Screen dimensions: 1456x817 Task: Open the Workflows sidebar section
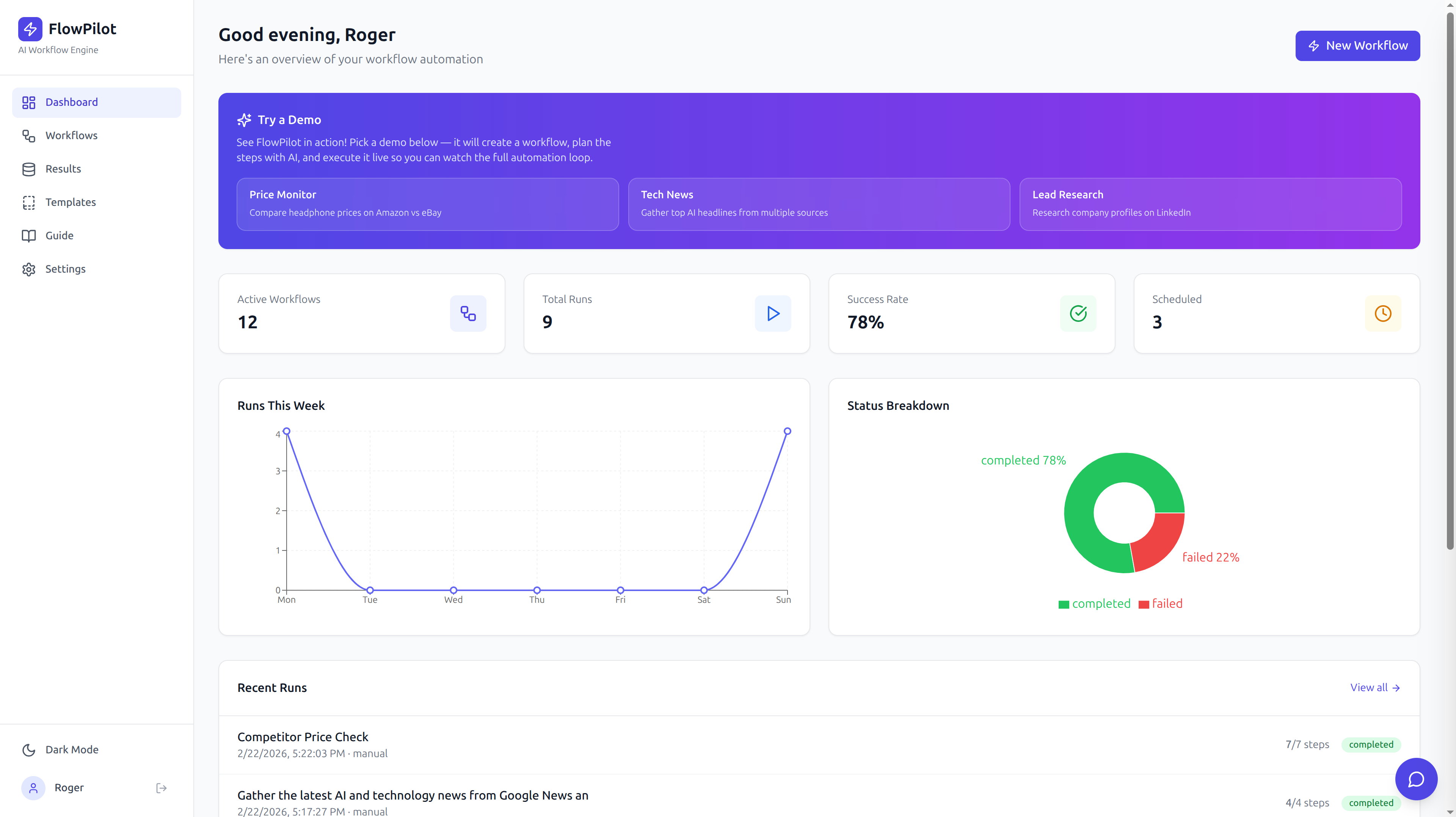[71, 136]
